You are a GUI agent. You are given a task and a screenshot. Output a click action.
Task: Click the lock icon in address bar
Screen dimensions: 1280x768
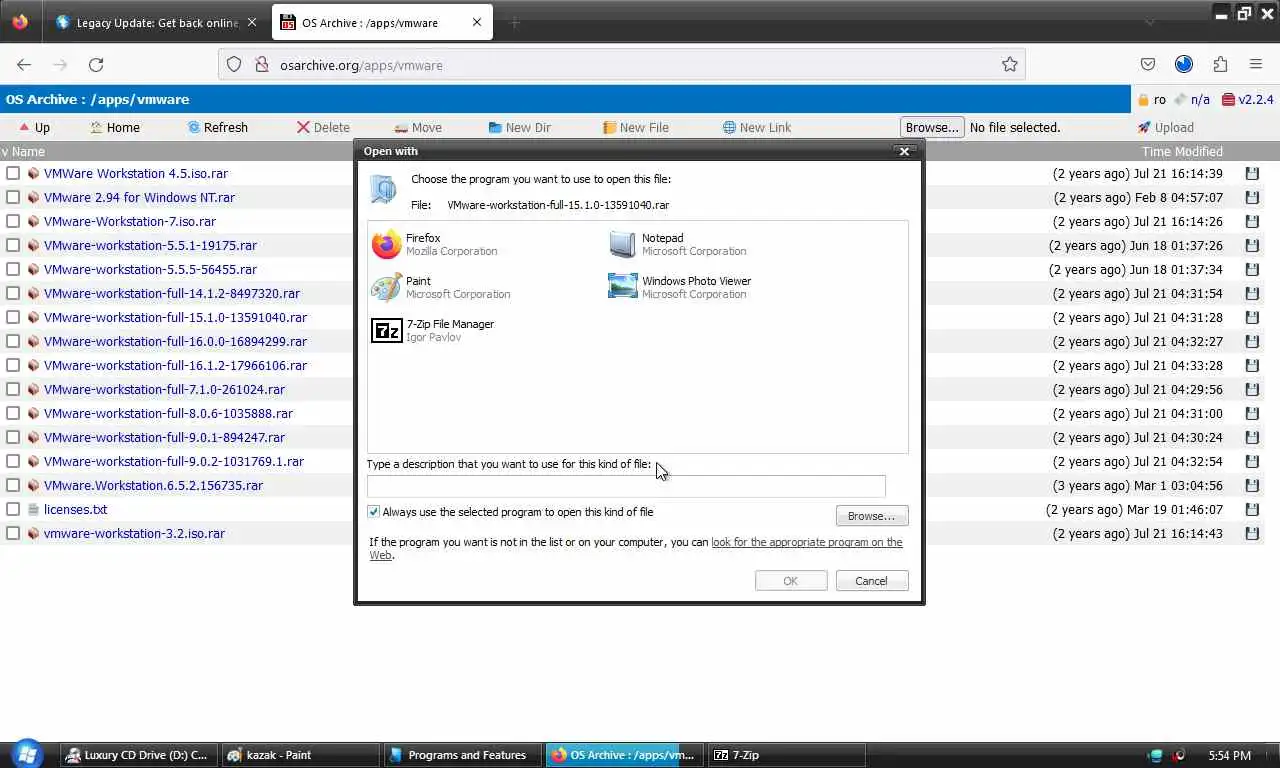click(x=262, y=65)
